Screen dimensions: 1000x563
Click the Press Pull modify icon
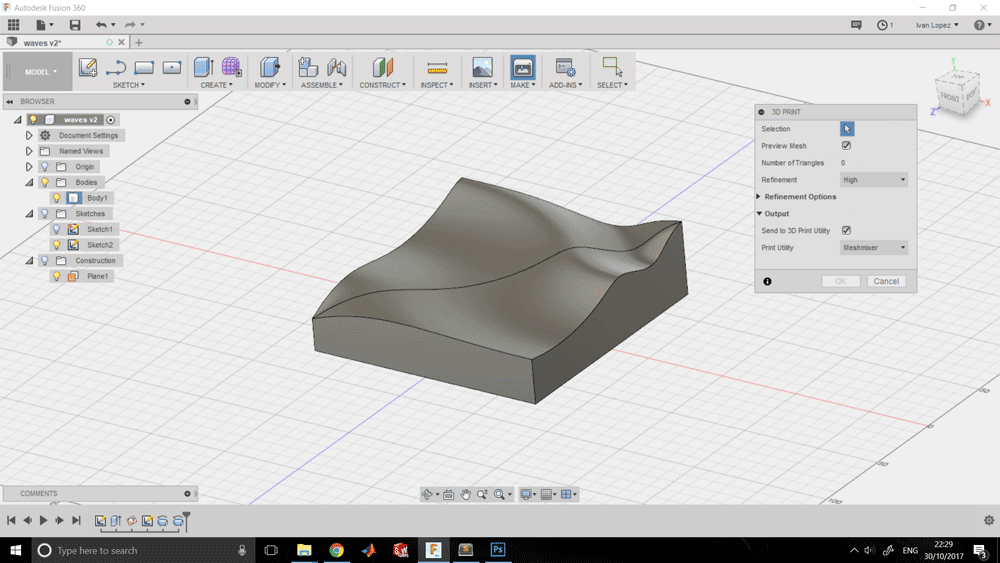pyautogui.click(x=269, y=67)
